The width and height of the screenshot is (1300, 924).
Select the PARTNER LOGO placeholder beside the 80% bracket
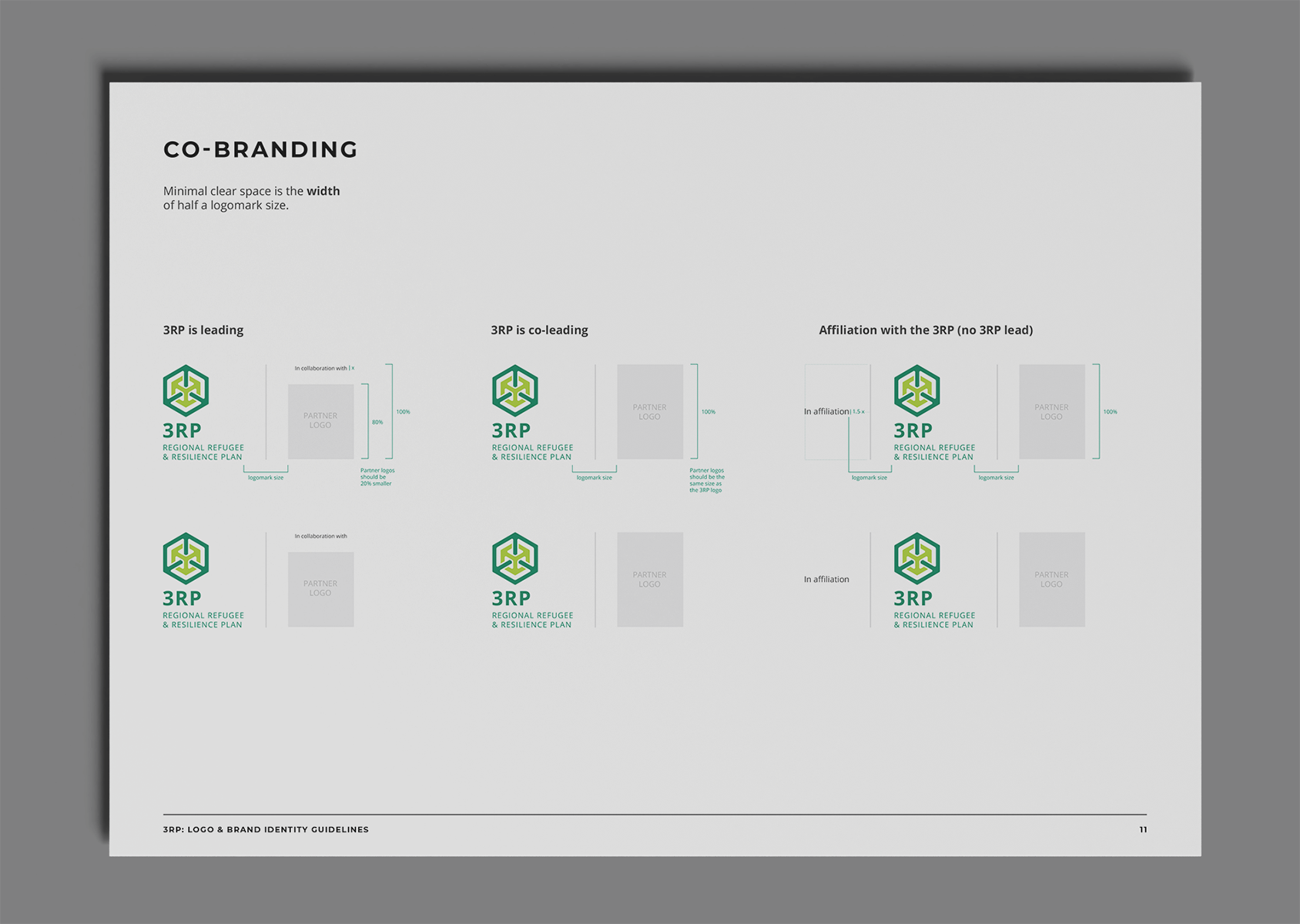[320, 421]
